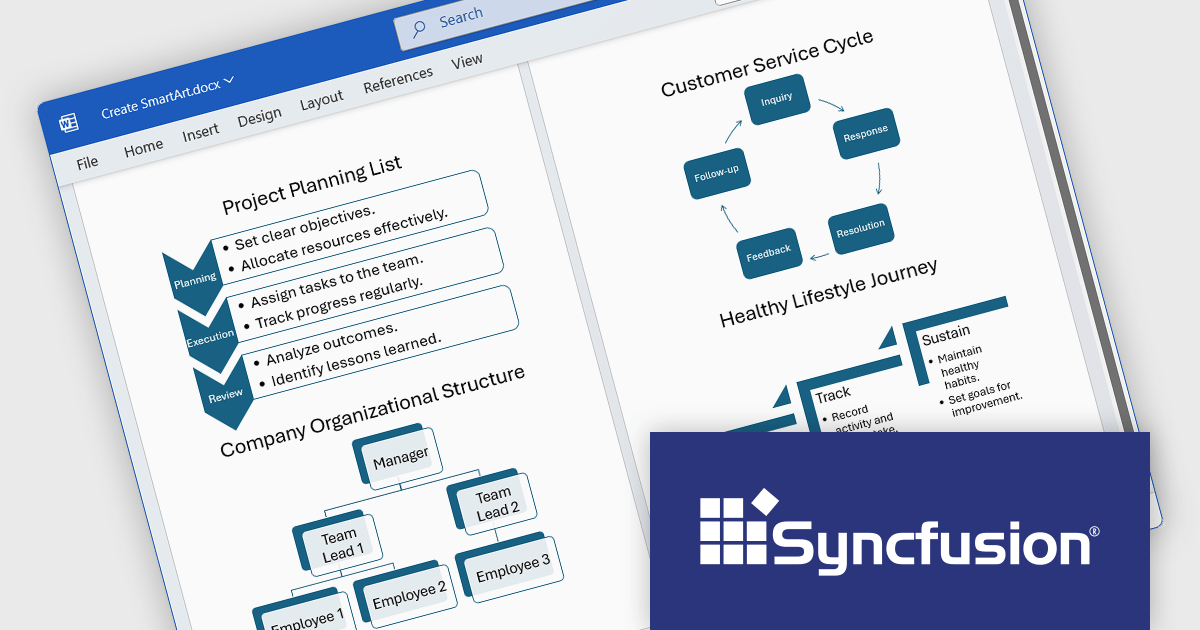Viewport: 1200px width, 630px height.
Task: Select the Company Organizational Structure heading
Action: (x=372, y=412)
